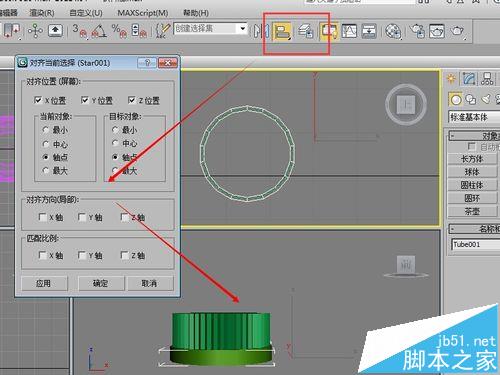Select 中心 under 目标对象
The image size is (500, 375).
point(115,143)
